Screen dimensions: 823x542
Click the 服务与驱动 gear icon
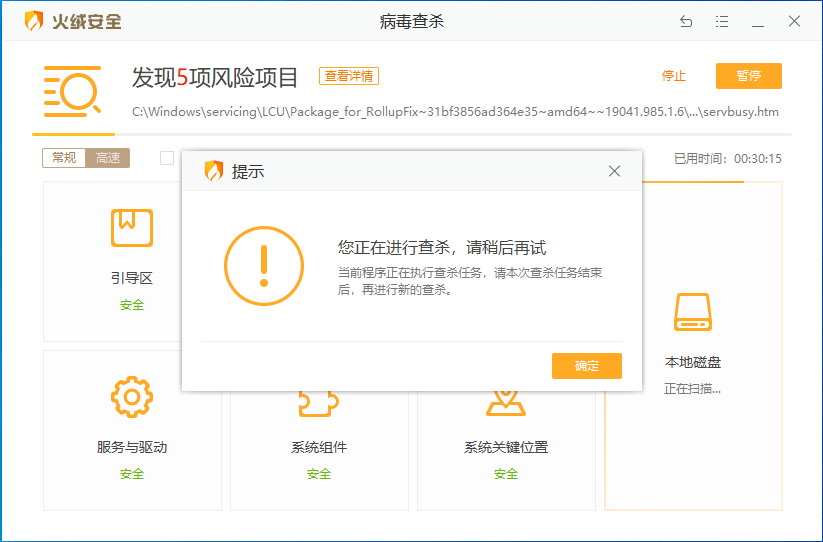[132, 397]
